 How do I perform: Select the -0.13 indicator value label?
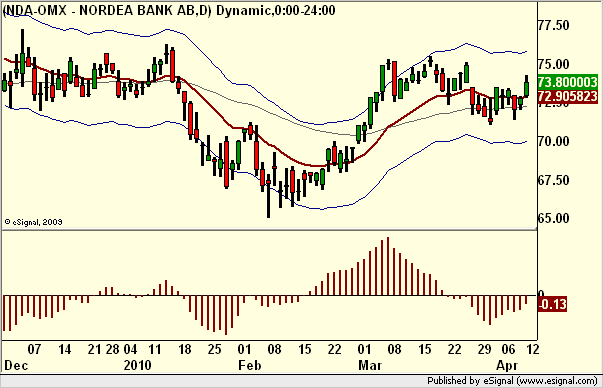[552, 305]
